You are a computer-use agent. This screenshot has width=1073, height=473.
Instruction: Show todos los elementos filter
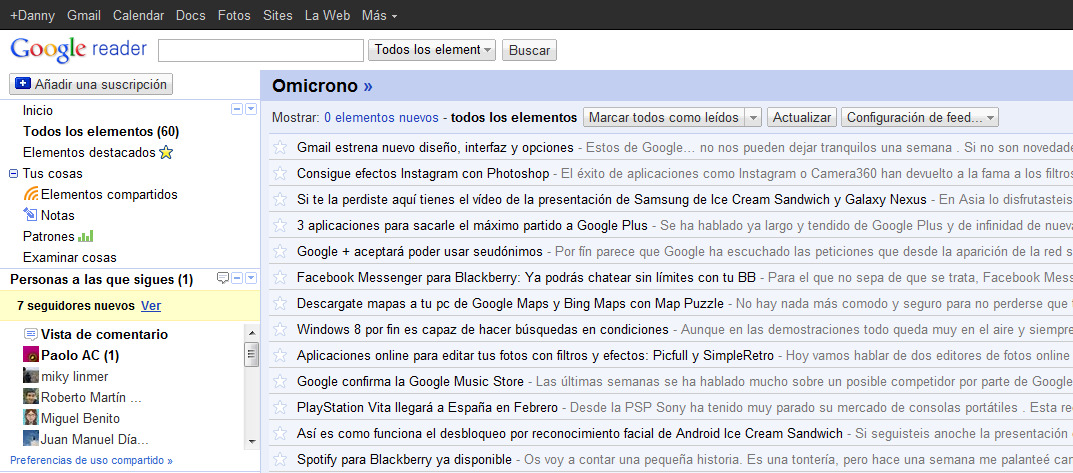click(514, 118)
